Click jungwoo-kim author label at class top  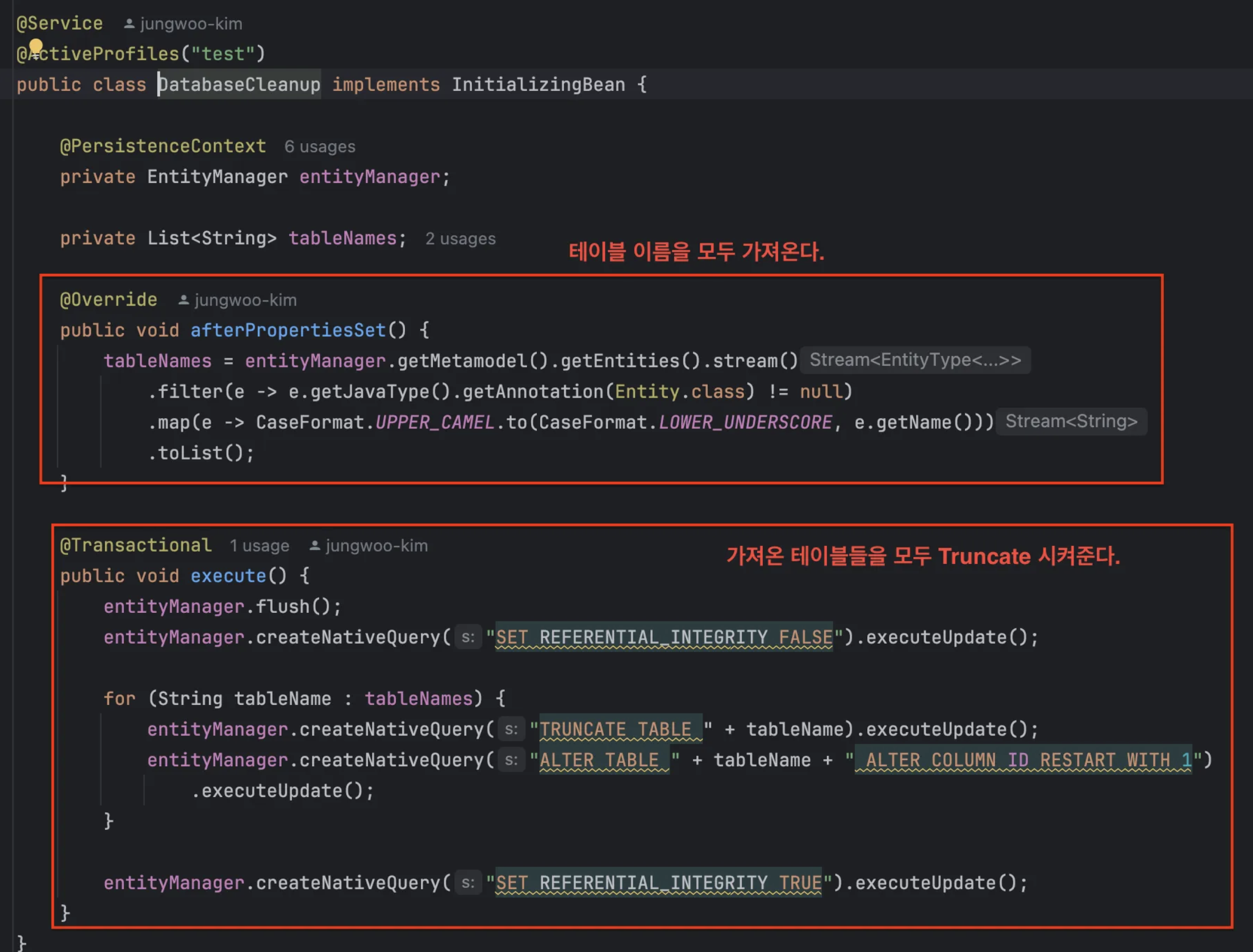click(x=191, y=24)
